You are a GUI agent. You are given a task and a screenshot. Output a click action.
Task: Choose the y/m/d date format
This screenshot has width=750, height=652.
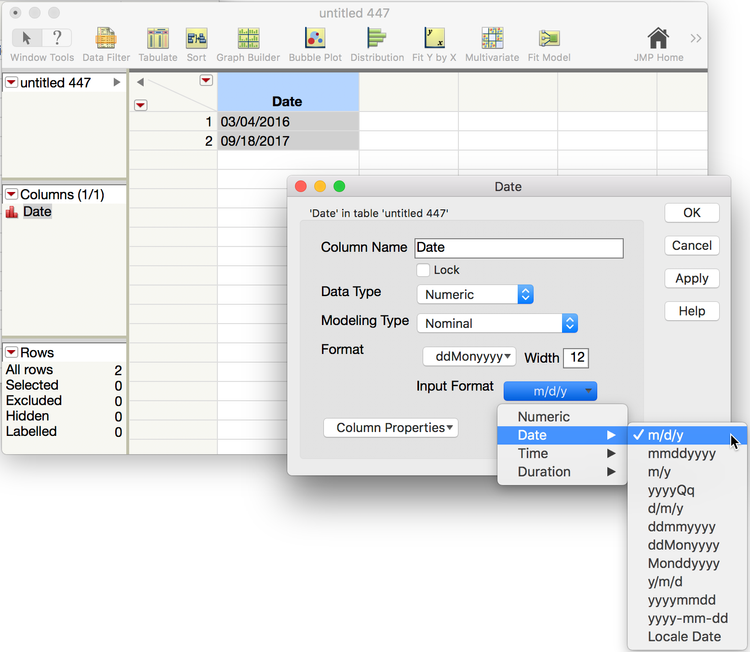tap(687, 582)
